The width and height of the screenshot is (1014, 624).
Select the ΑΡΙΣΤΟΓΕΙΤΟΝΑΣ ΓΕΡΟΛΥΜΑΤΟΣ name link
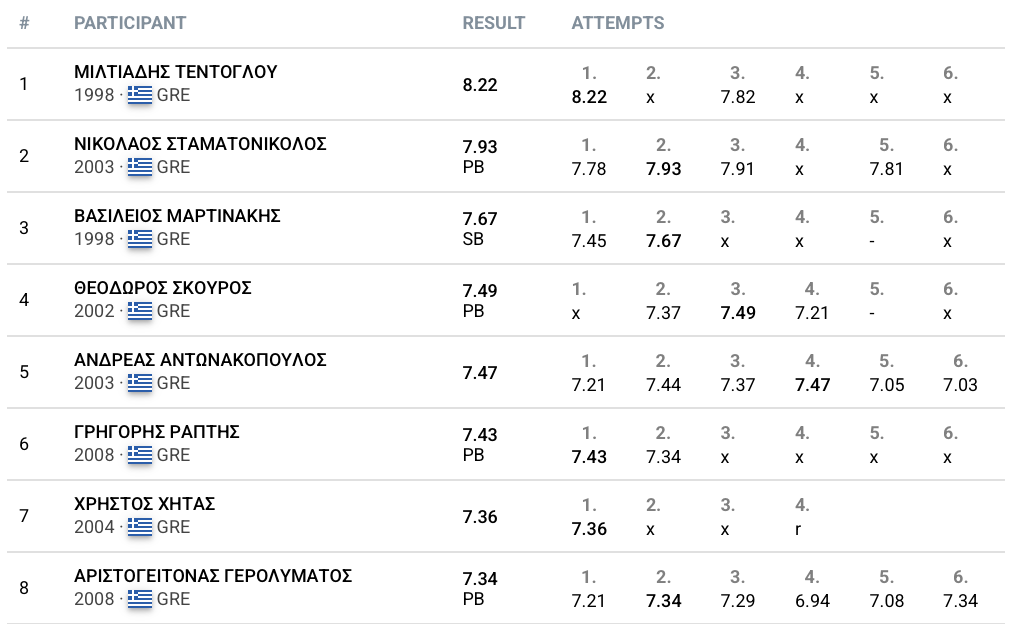[213, 576]
